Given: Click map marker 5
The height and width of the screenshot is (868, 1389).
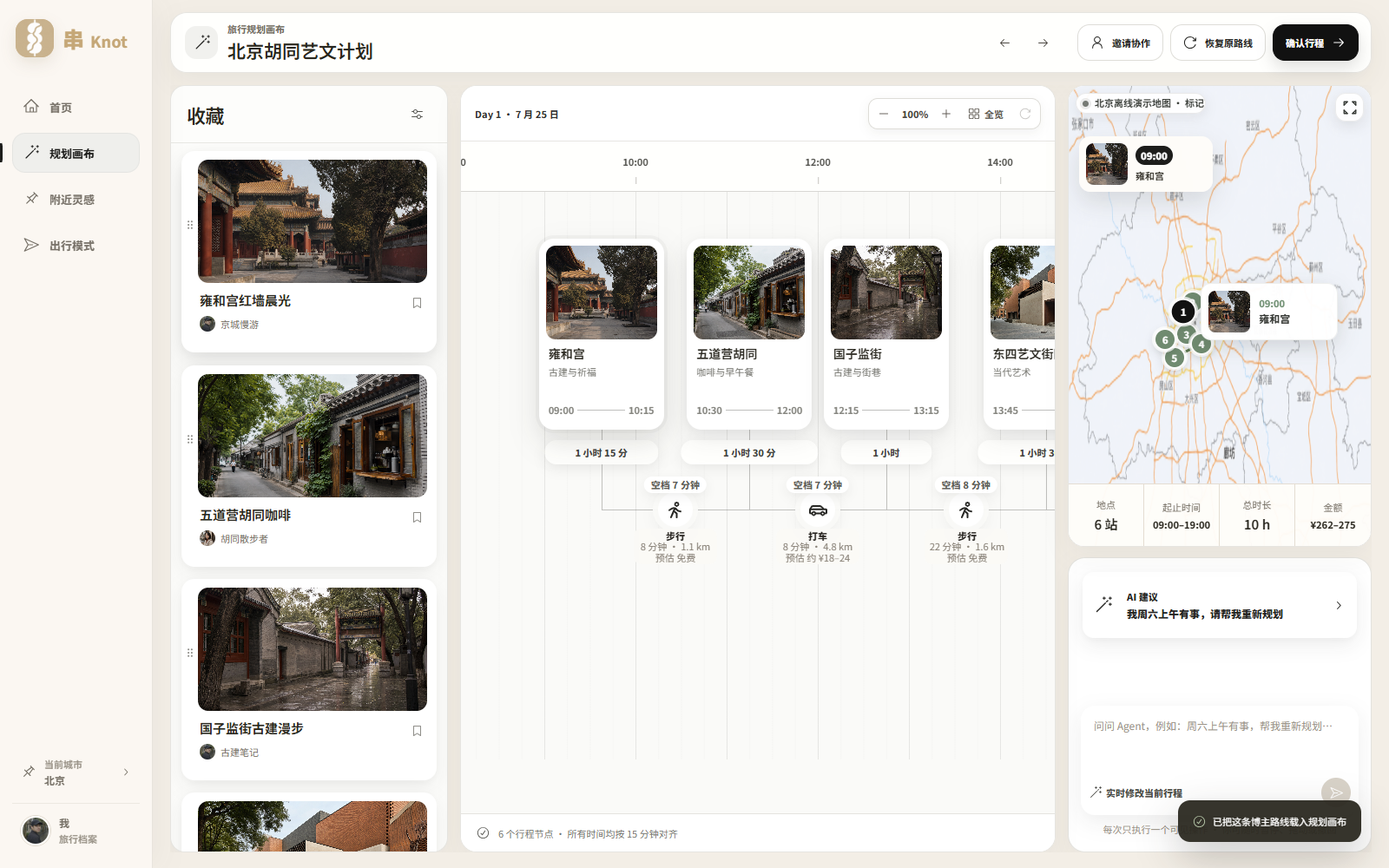Looking at the screenshot, I should 1174,358.
